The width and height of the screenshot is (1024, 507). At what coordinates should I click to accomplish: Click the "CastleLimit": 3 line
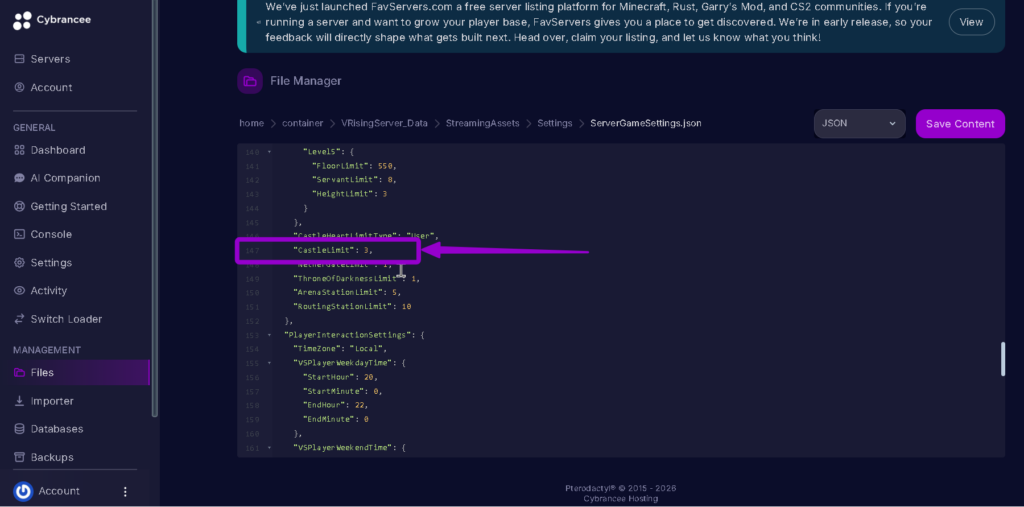tap(334, 250)
